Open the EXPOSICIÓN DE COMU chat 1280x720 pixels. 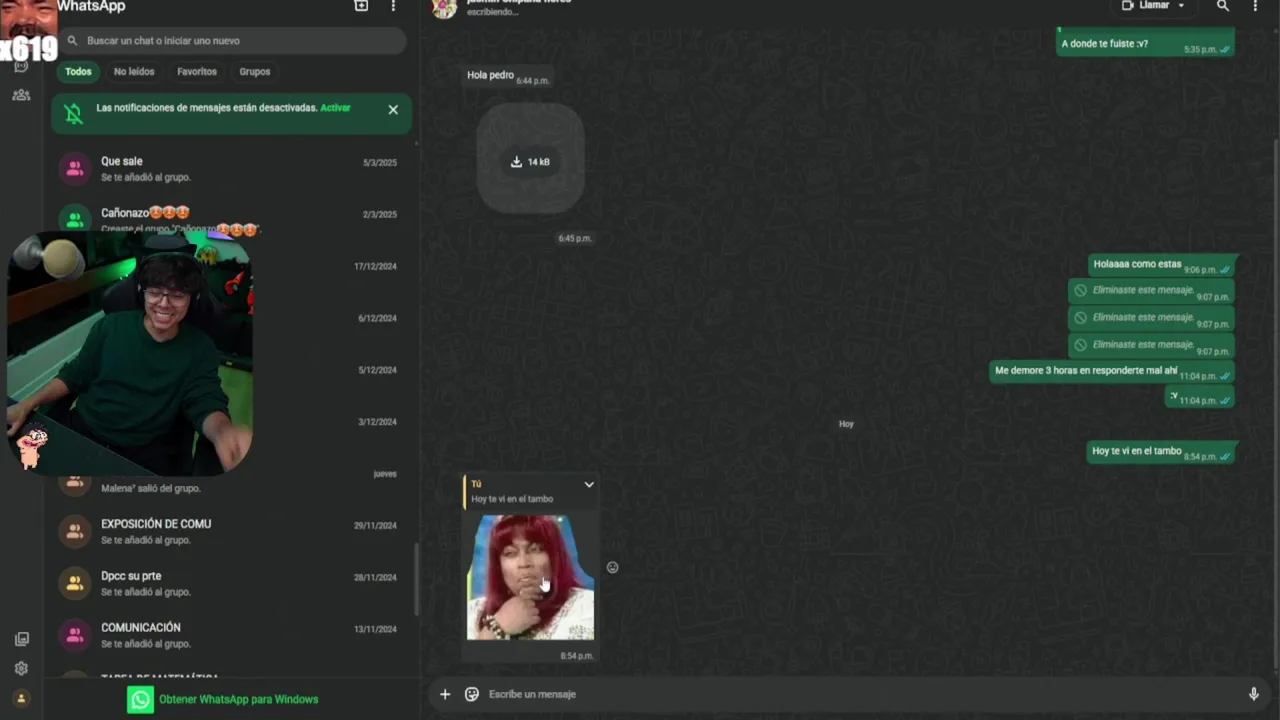[232, 531]
